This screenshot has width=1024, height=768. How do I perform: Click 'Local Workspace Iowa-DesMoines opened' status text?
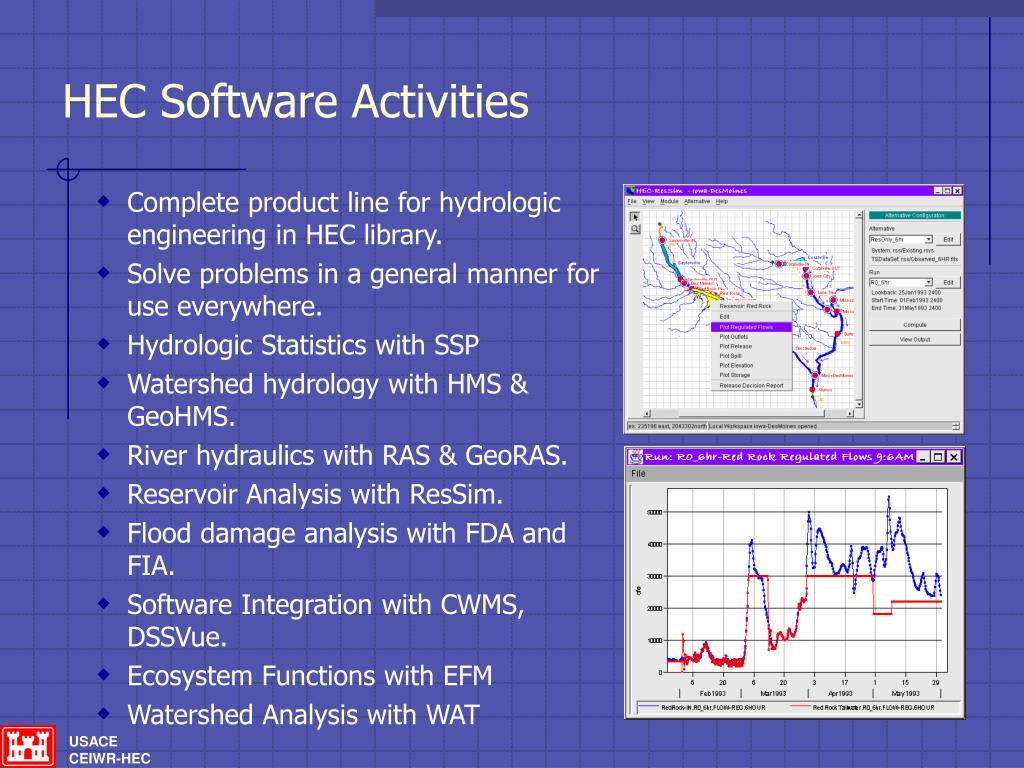pyautogui.click(x=763, y=426)
